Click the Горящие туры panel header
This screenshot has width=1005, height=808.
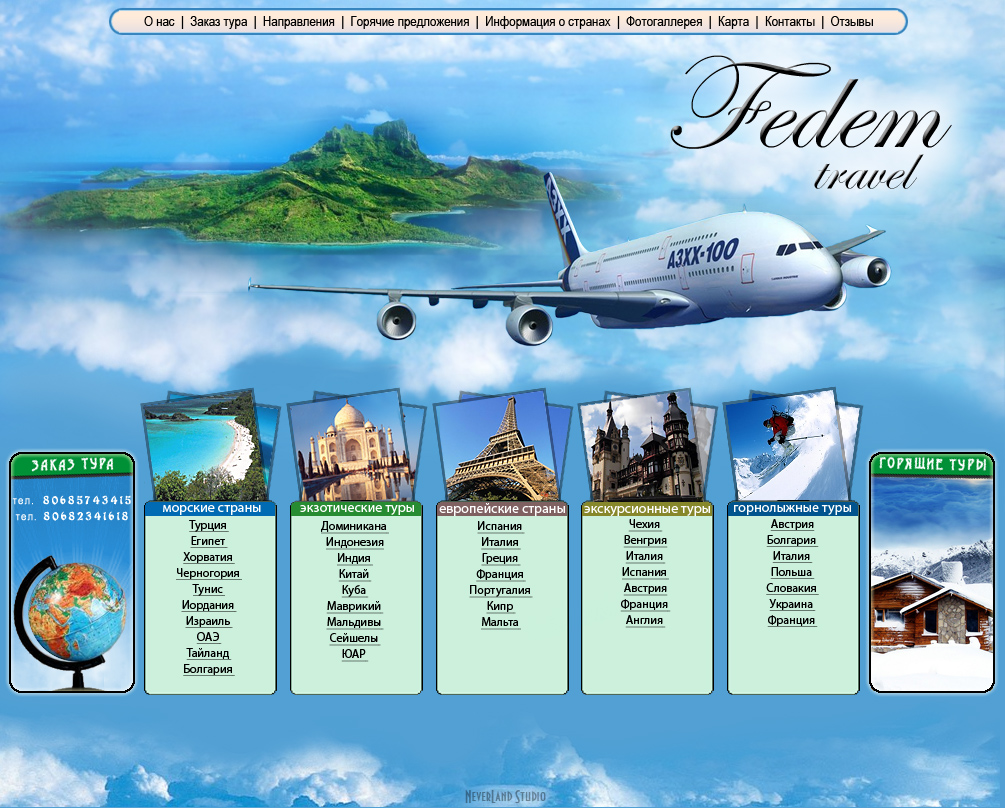coord(932,465)
